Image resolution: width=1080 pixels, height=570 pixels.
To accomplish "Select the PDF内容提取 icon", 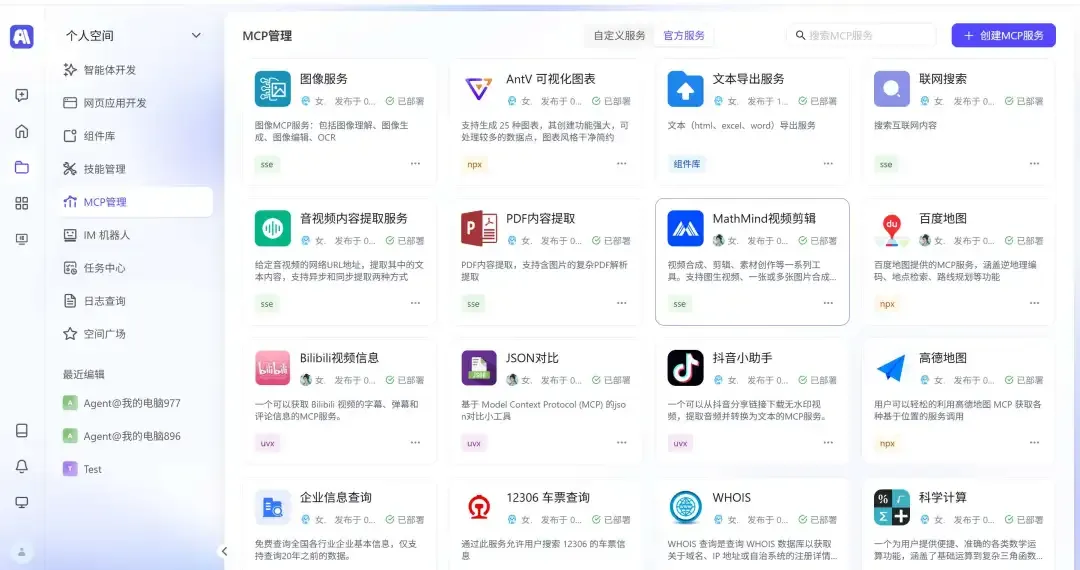I will 479,229.
